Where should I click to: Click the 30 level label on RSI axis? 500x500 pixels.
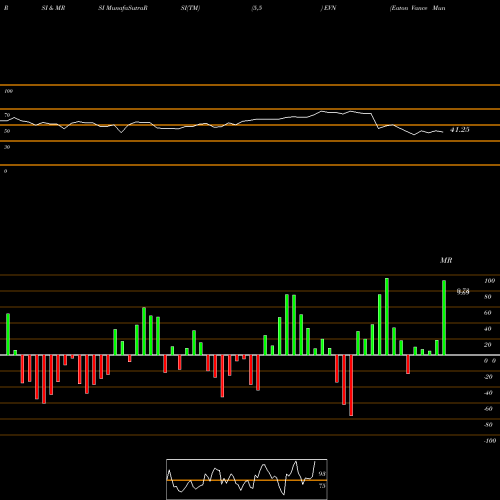tap(7, 147)
